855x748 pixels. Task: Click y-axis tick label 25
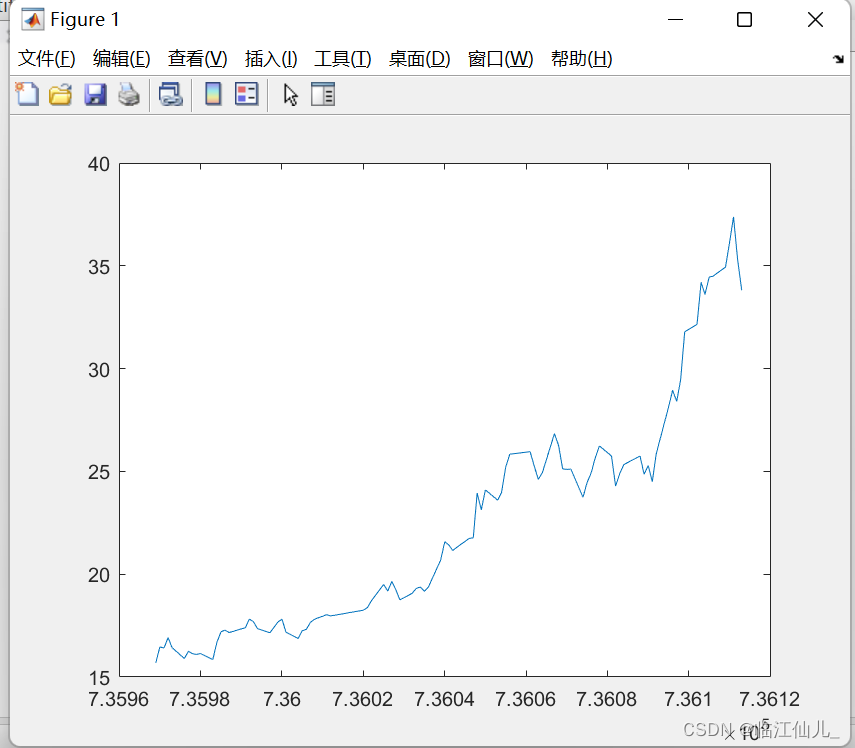pos(99,472)
